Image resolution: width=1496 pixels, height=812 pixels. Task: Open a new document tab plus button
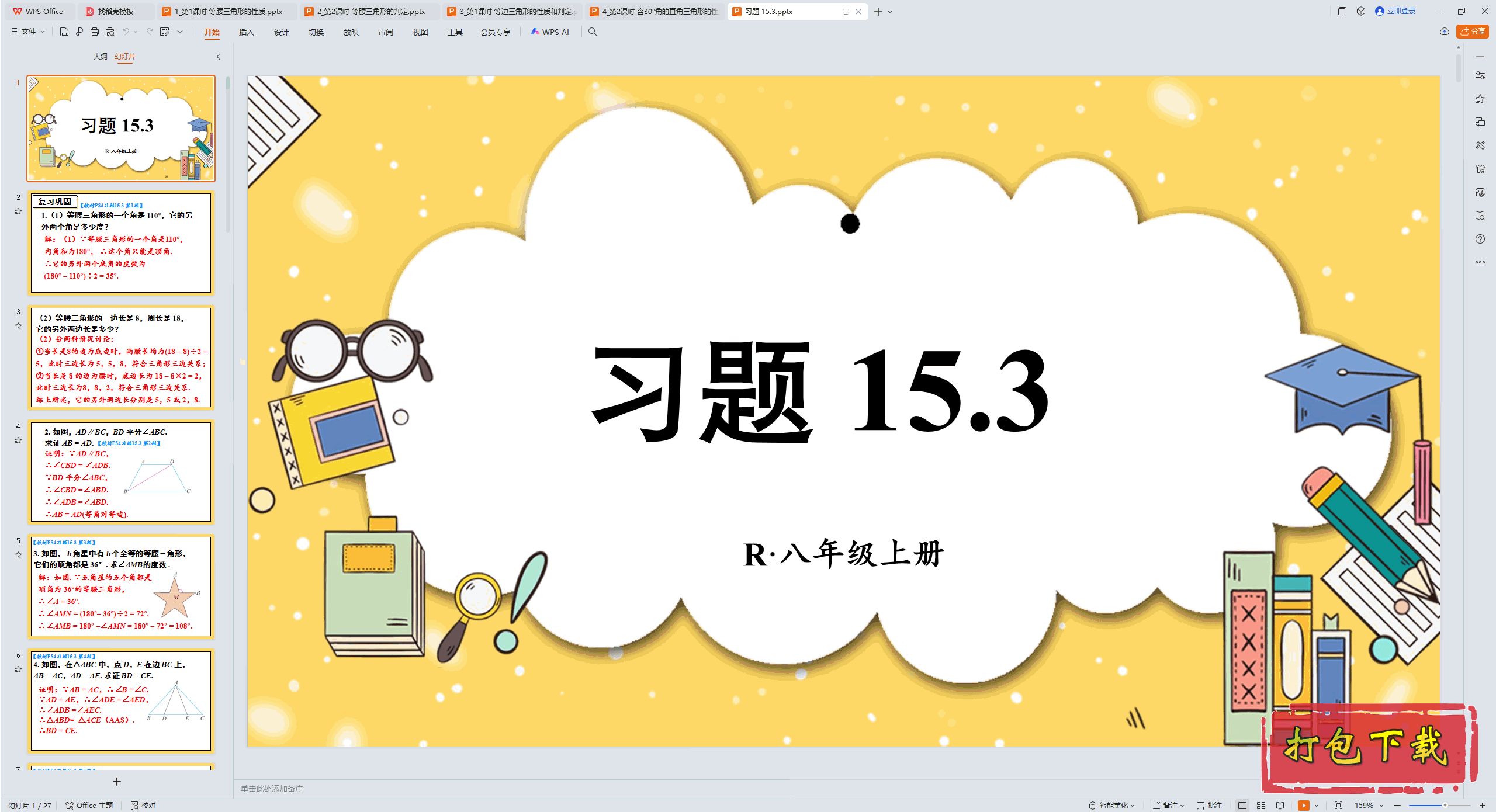878,12
